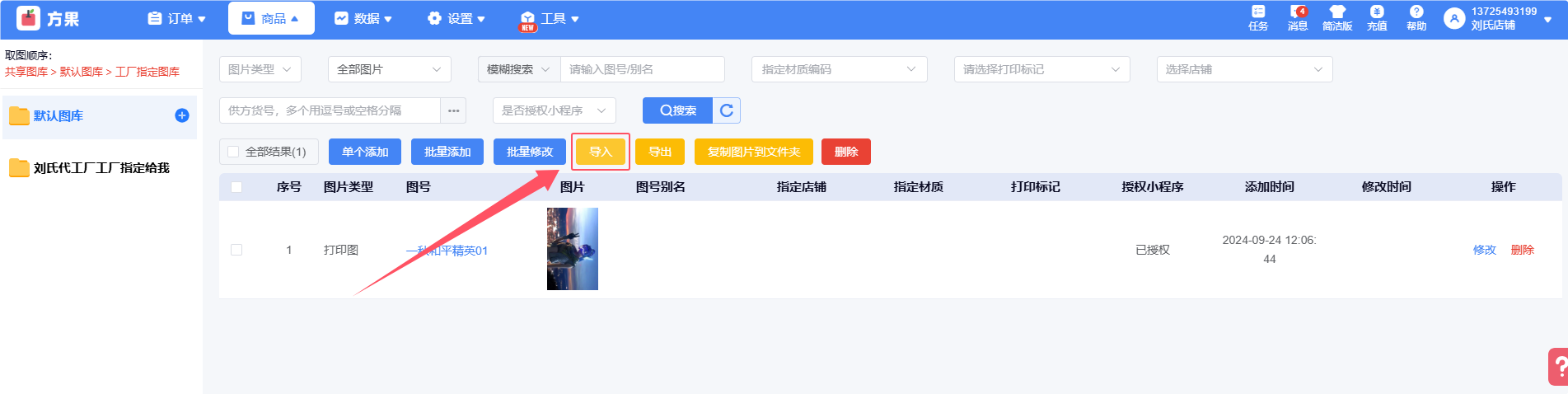This screenshot has height=394, width=1568.
Task: Click the 请输入图号/别名 input field
Action: click(643, 69)
